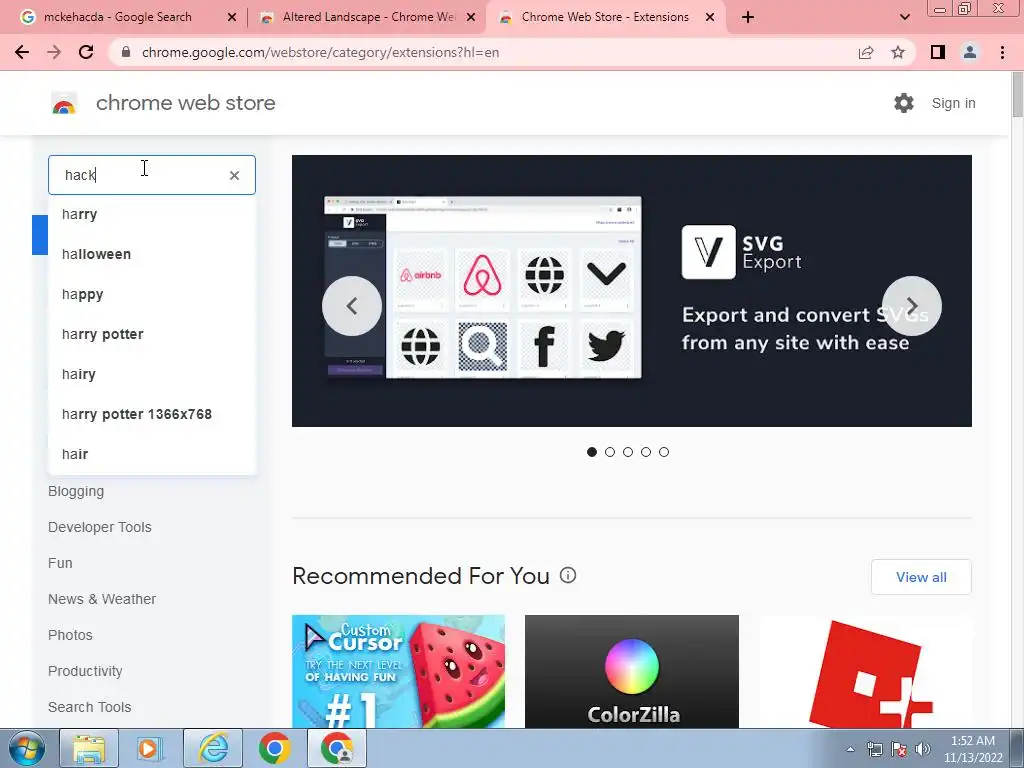Image resolution: width=1024 pixels, height=768 pixels.
Task: Open the side panel icon
Action: point(938,52)
